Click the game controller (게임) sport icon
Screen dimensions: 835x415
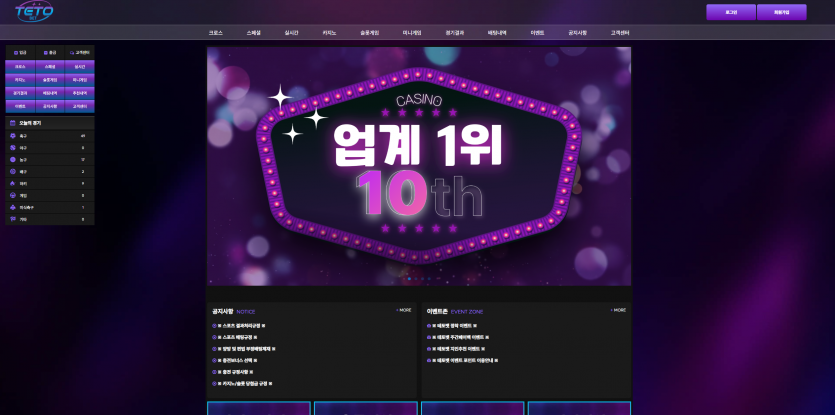[13, 196]
